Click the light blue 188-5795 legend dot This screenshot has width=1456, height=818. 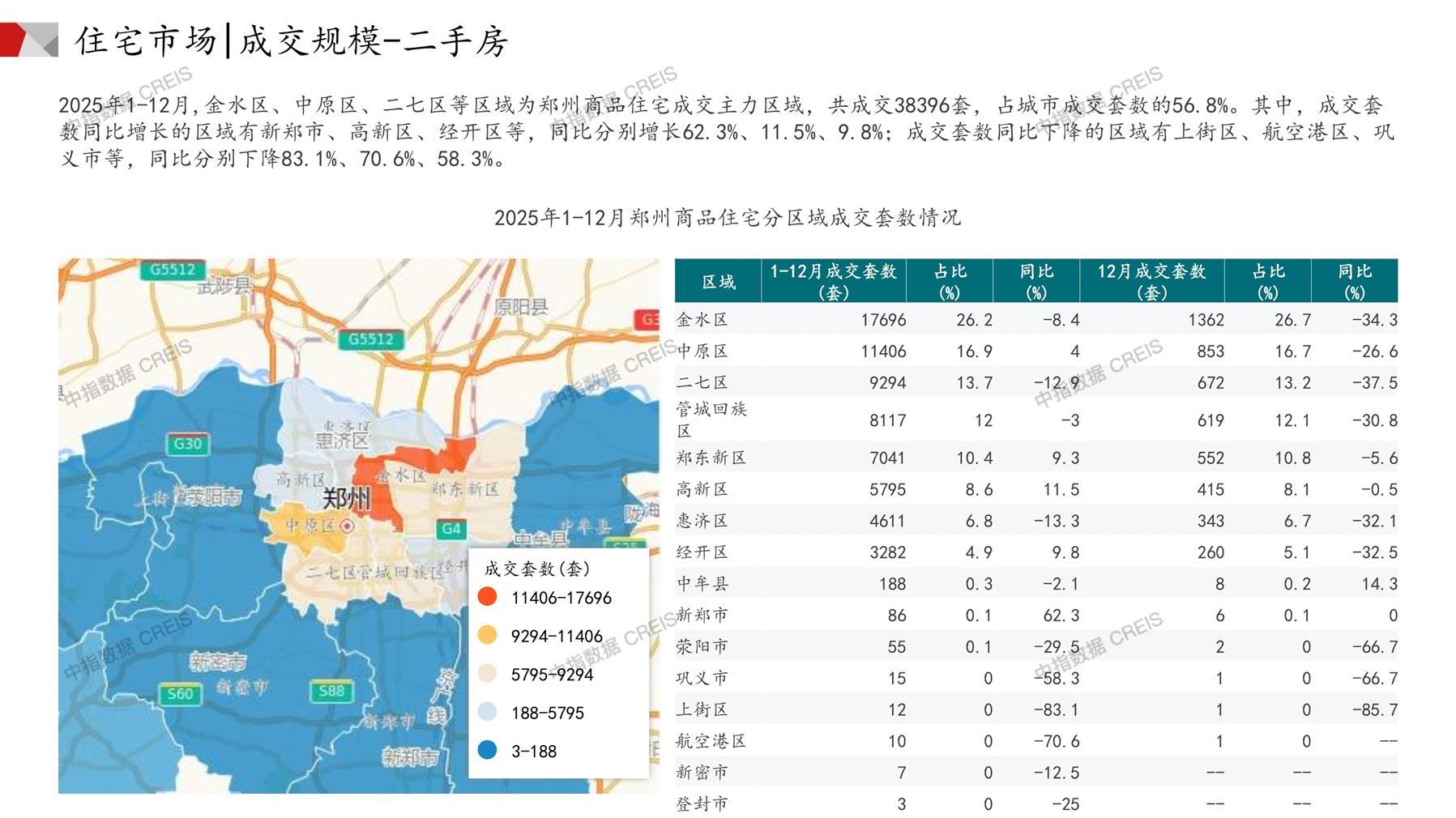pyautogui.click(x=487, y=712)
